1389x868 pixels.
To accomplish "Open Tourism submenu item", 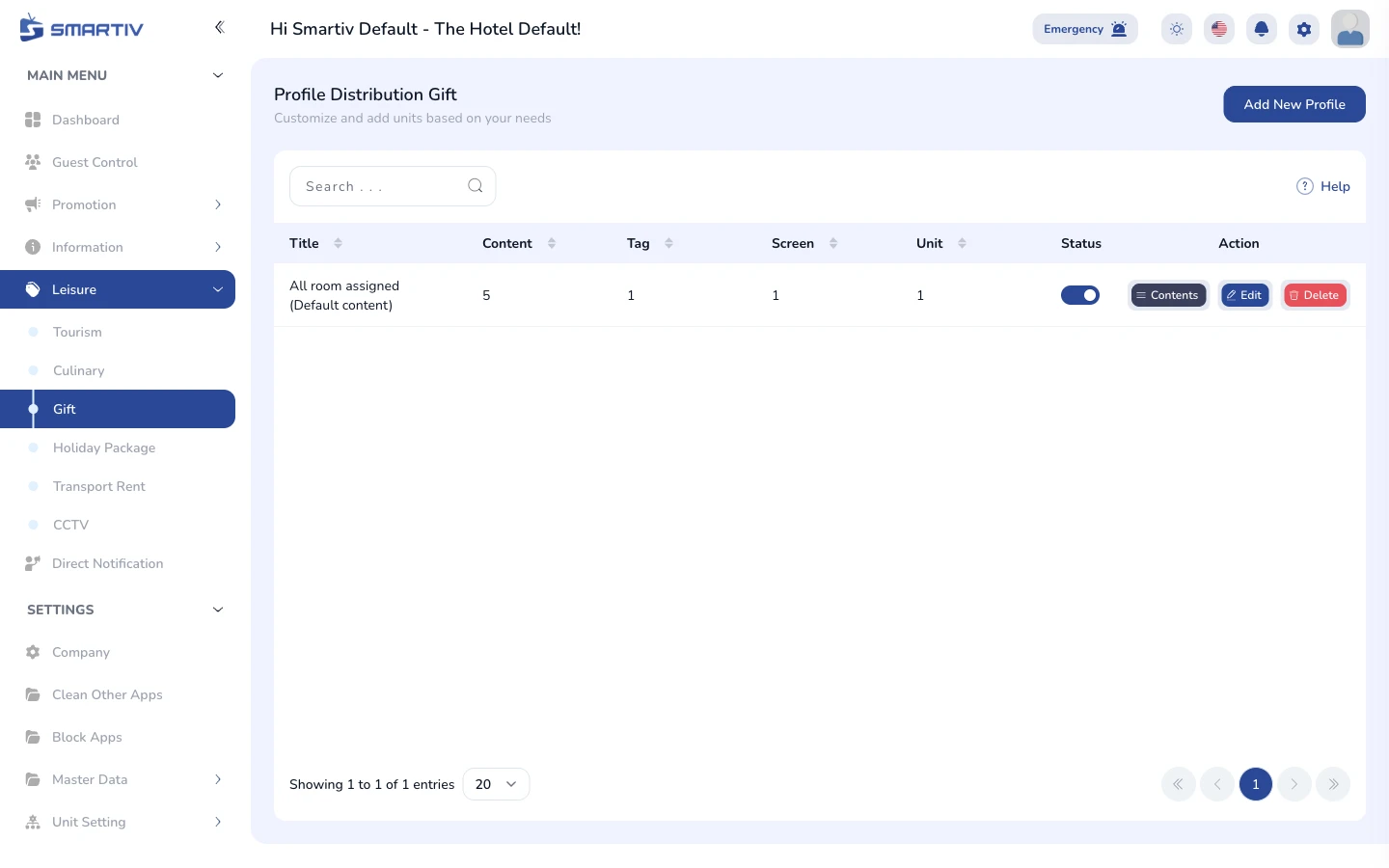I will pos(118,332).
